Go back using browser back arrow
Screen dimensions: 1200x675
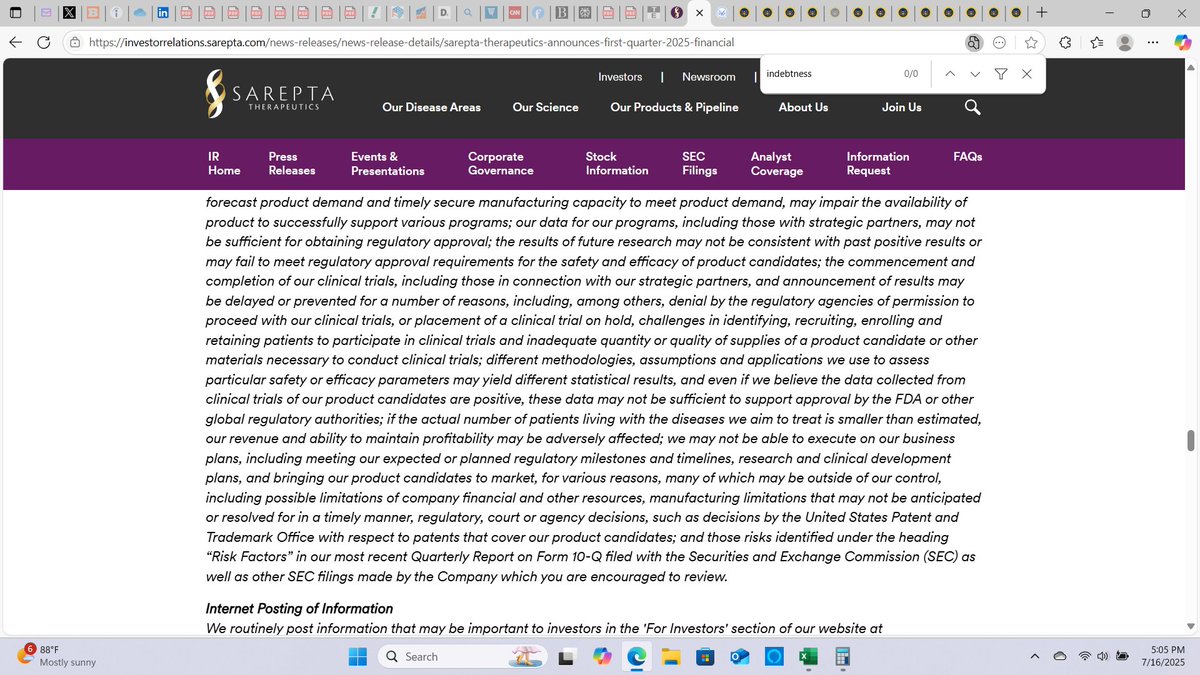16,42
